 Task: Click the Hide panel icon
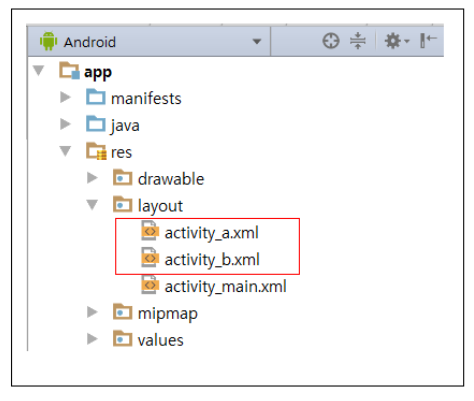pos(428,41)
